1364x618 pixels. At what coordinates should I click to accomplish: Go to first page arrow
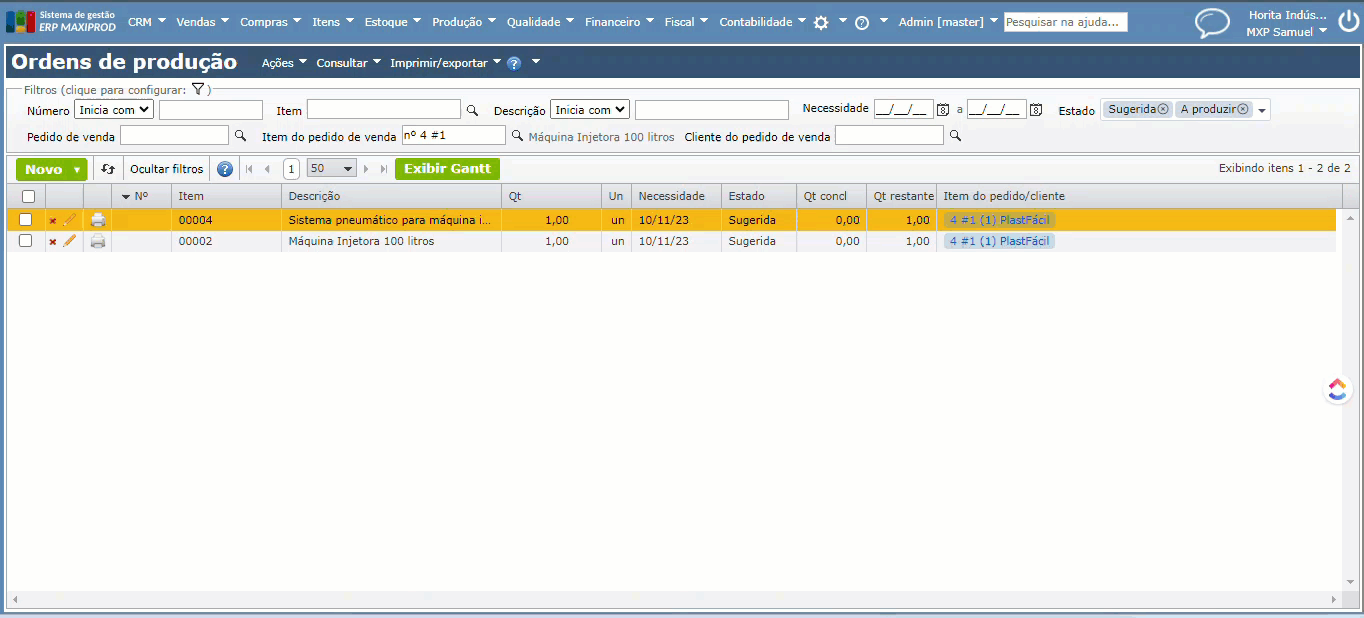pos(249,169)
